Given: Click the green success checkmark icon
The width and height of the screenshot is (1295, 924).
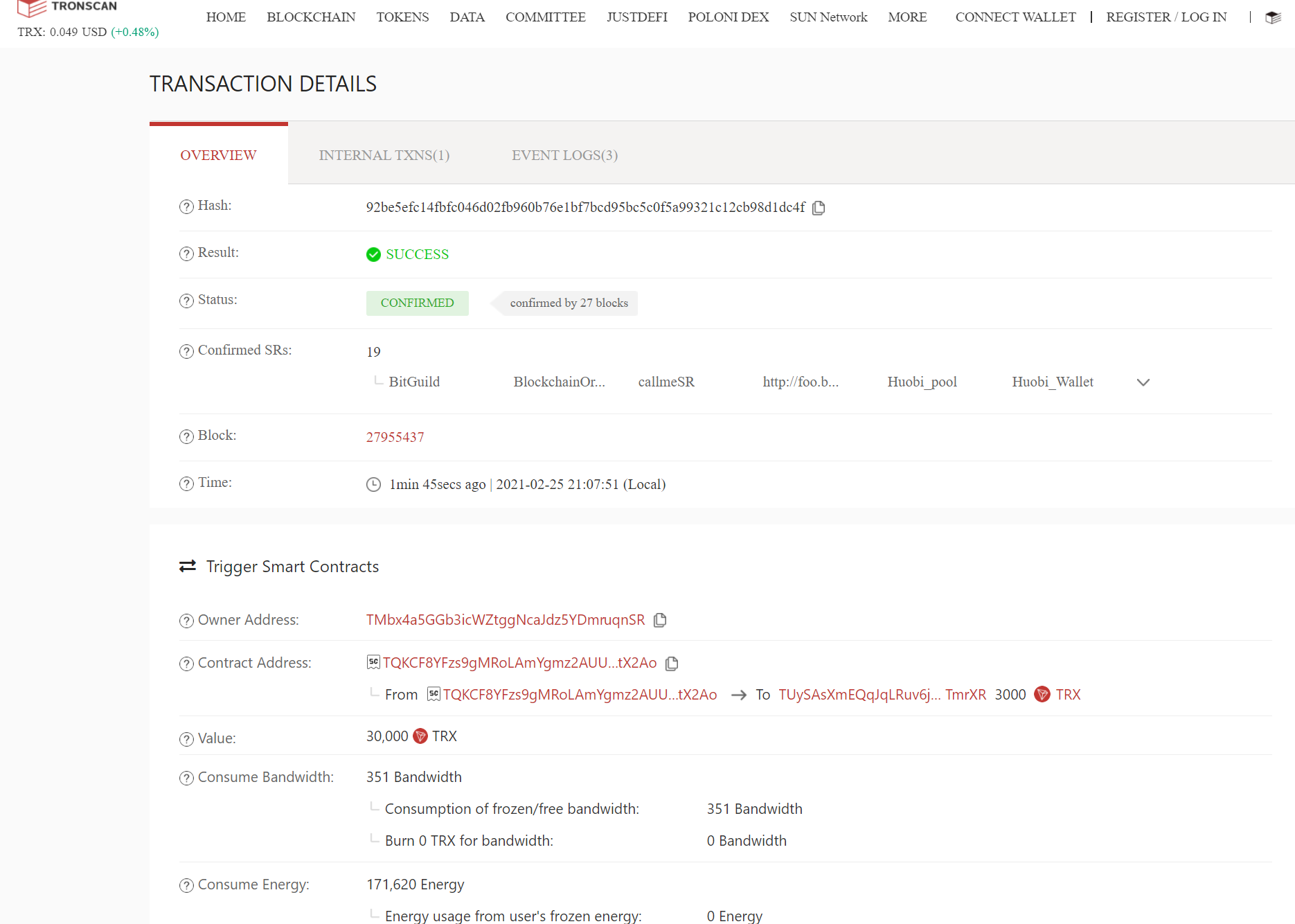Looking at the screenshot, I should click(373, 254).
